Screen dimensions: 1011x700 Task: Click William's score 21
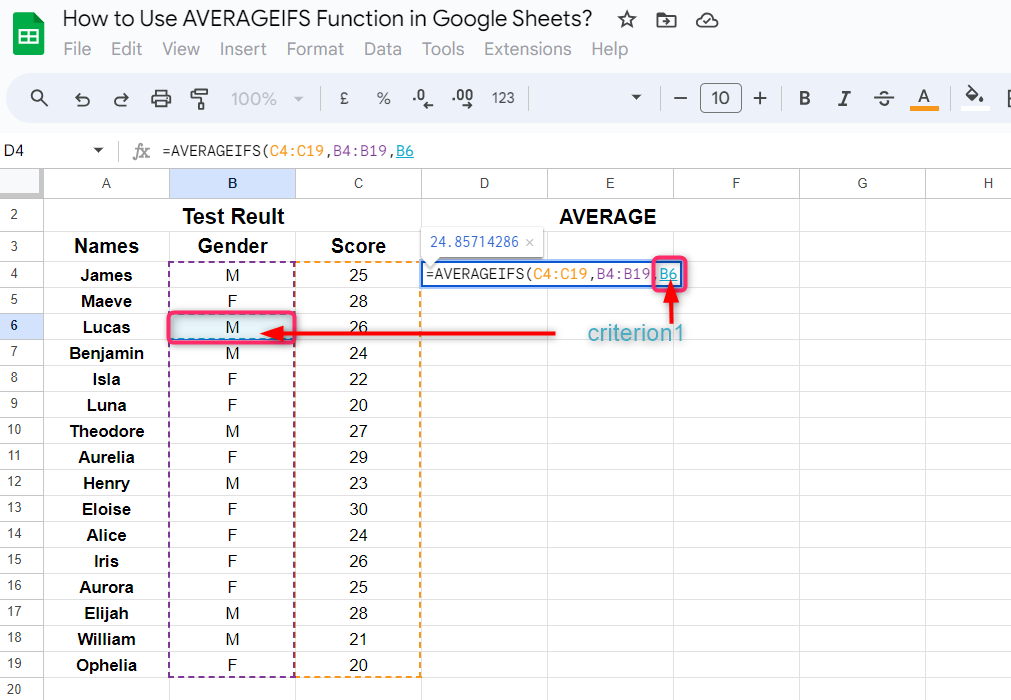click(x=358, y=639)
